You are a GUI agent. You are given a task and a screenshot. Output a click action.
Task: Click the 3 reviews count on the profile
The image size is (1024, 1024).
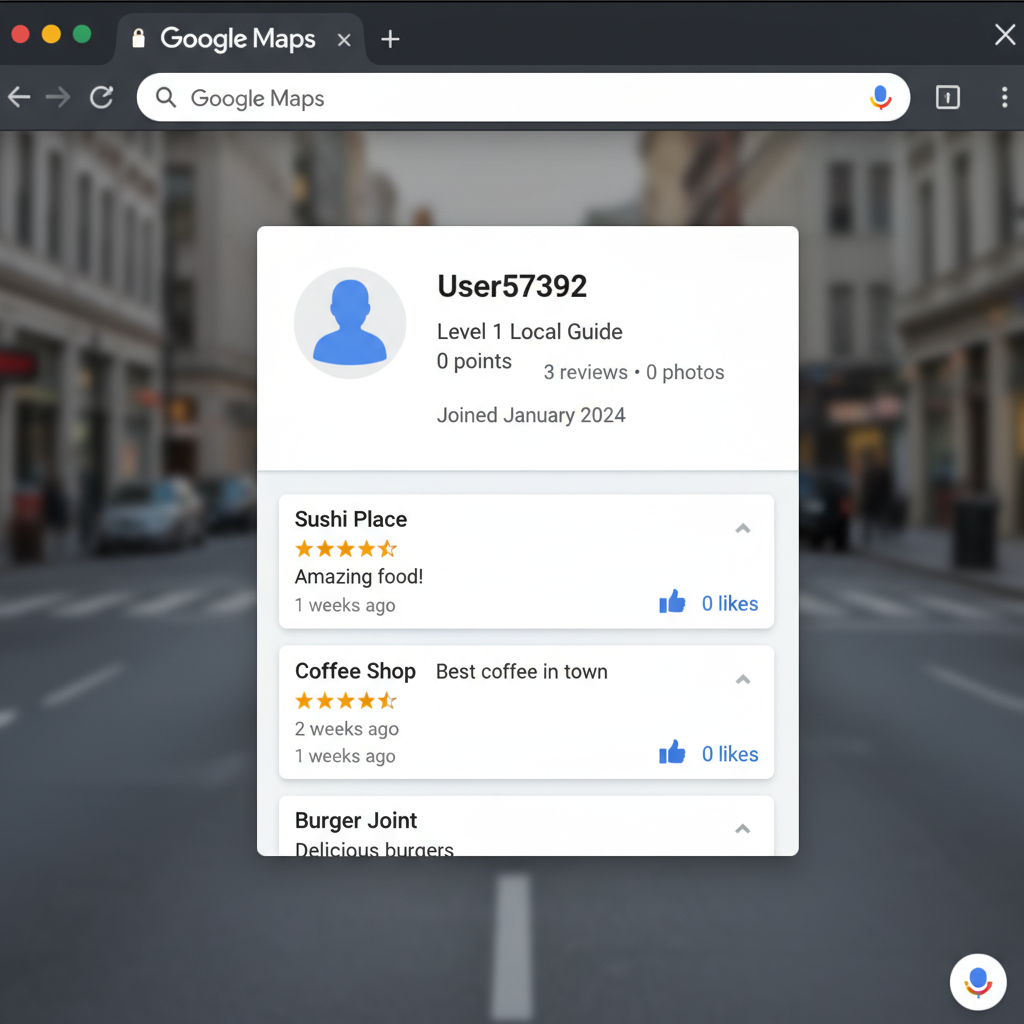(585, 371)
